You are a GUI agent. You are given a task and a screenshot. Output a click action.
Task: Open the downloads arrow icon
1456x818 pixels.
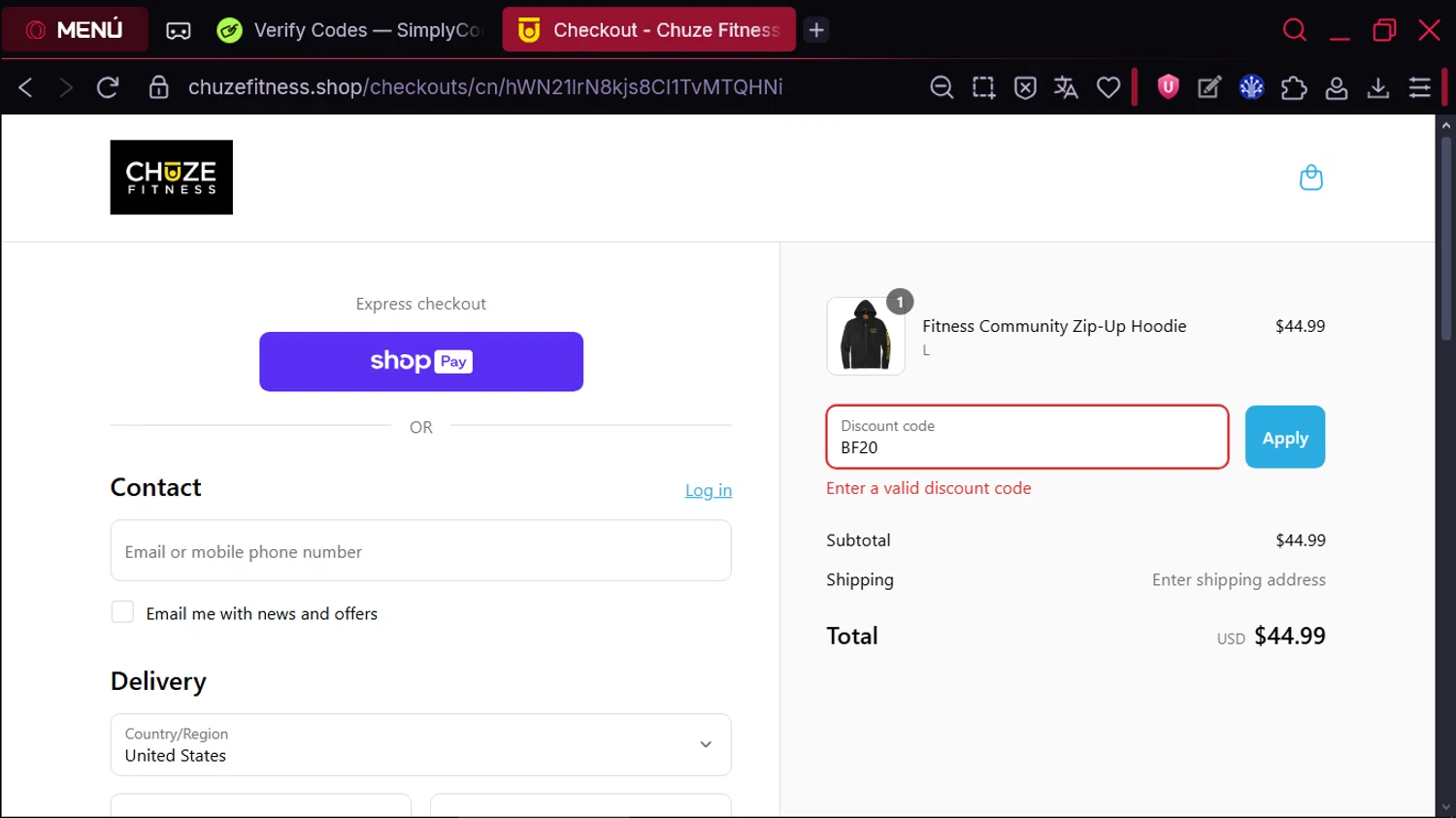(1378, 87)
